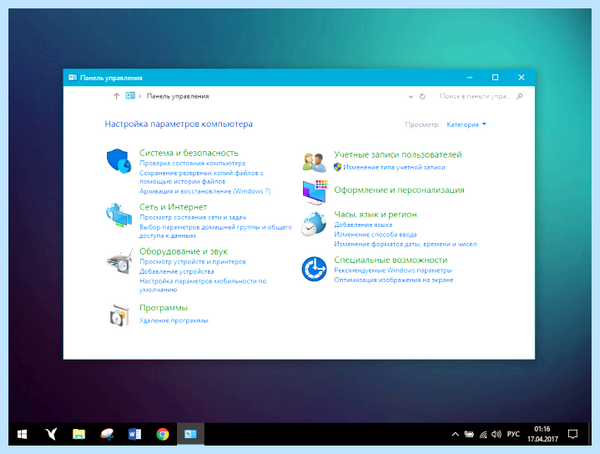The height and width of the screenshot is (454, 600).
Task: Open Часы, язык и регион category
Action: 375,214
